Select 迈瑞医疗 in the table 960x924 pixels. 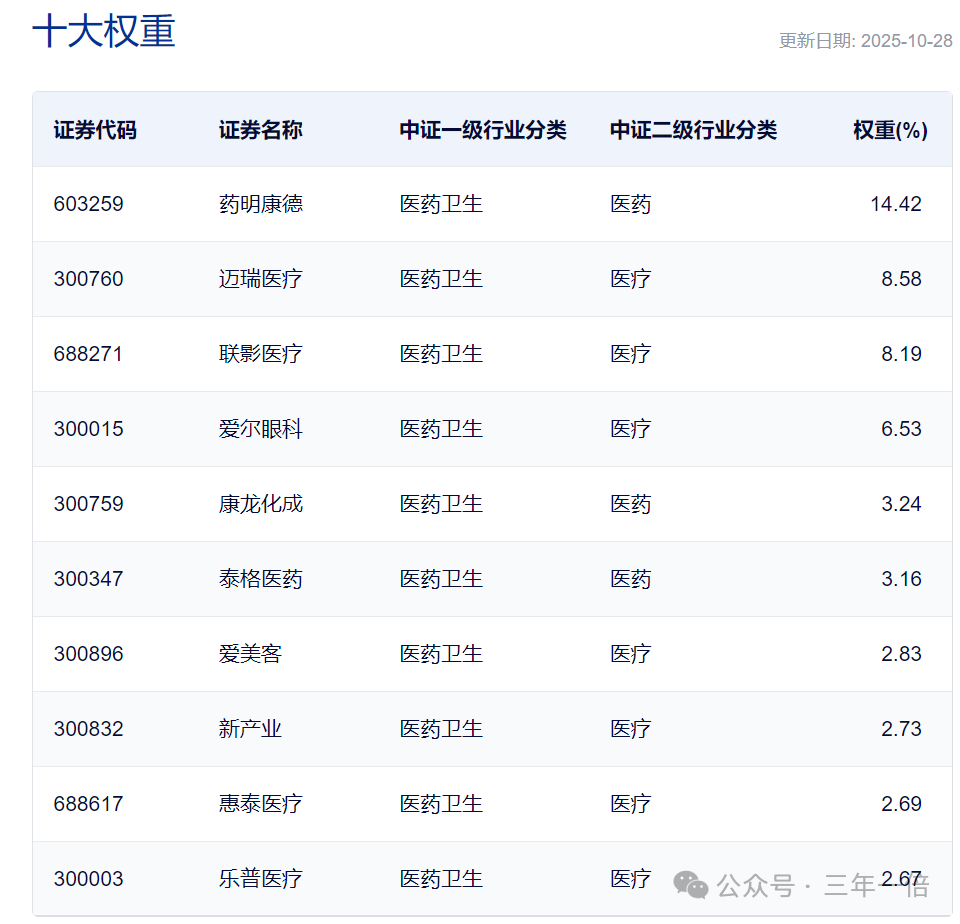click(250, 278)
